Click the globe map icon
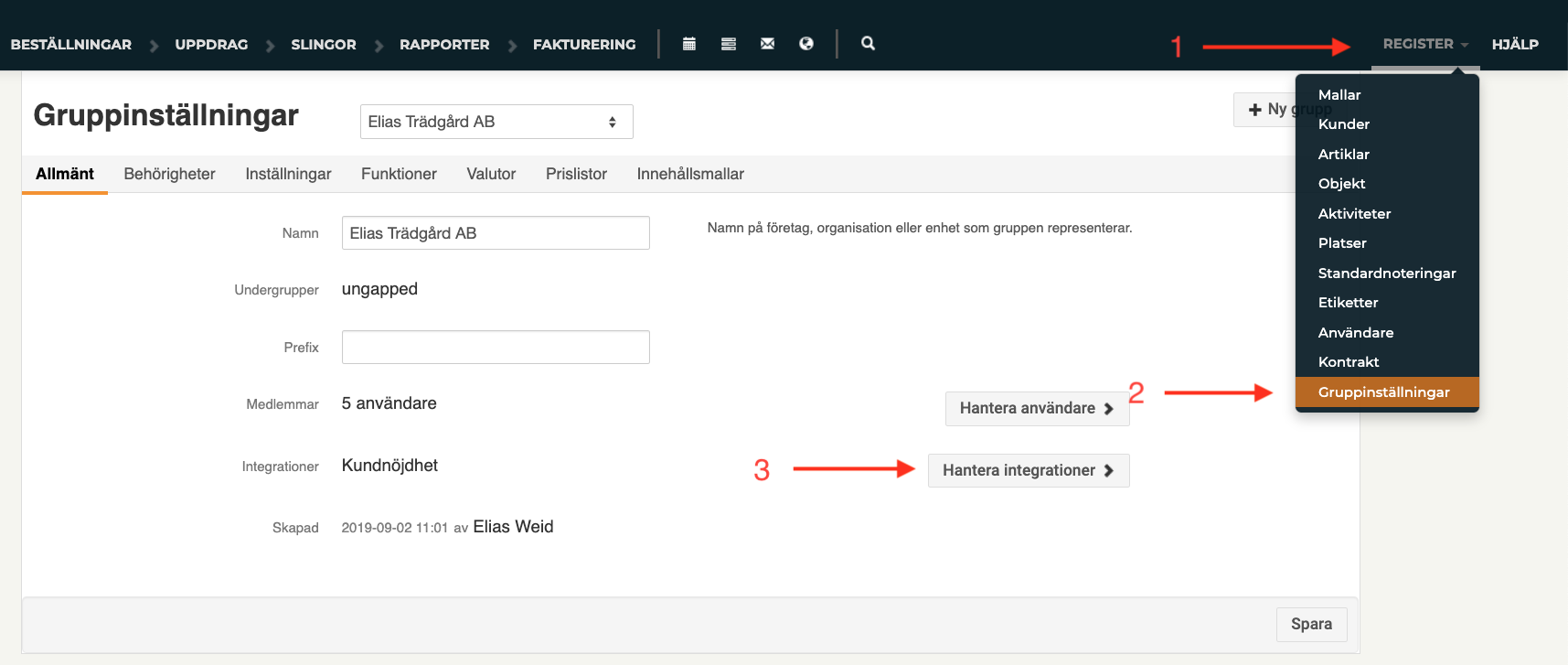 806,44
